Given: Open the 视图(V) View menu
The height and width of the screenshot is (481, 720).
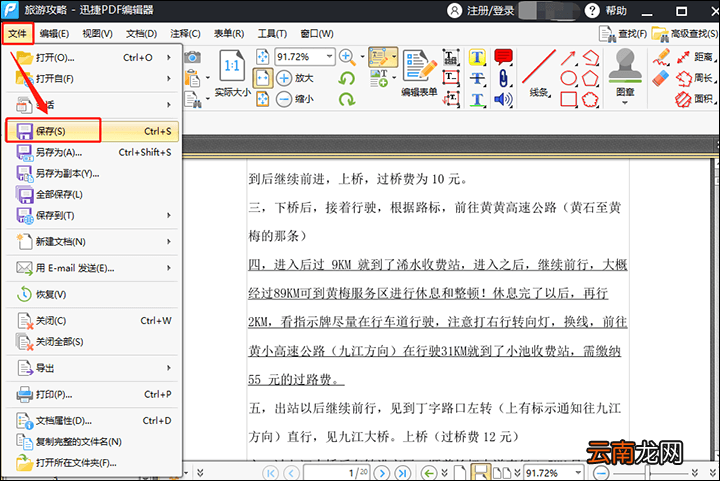Looking at the screenshot, I should [x=97, y=34].
